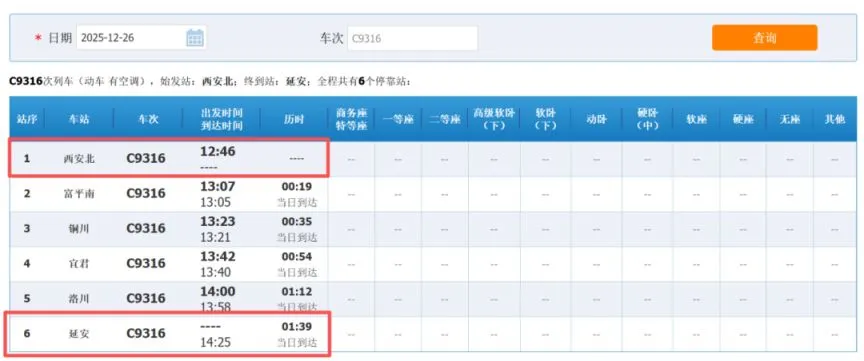
Task: Click the 车次 label beside the search input
Action: tap(332, 39)
